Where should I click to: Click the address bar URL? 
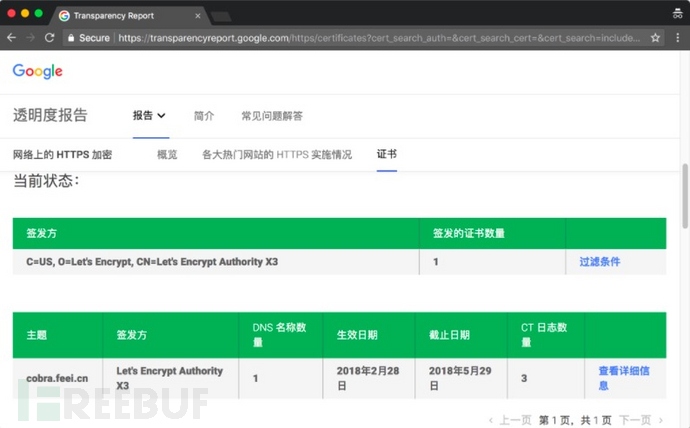378,38
